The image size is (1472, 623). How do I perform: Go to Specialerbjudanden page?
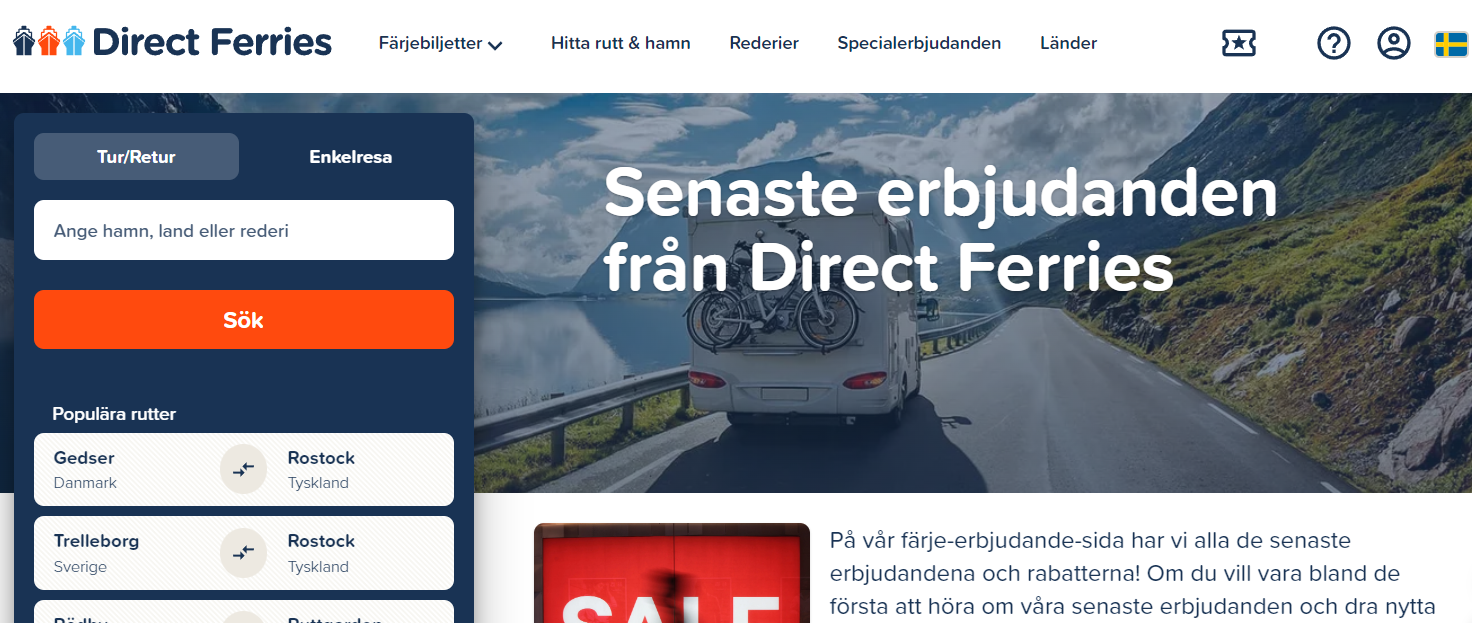click(919, 43)
